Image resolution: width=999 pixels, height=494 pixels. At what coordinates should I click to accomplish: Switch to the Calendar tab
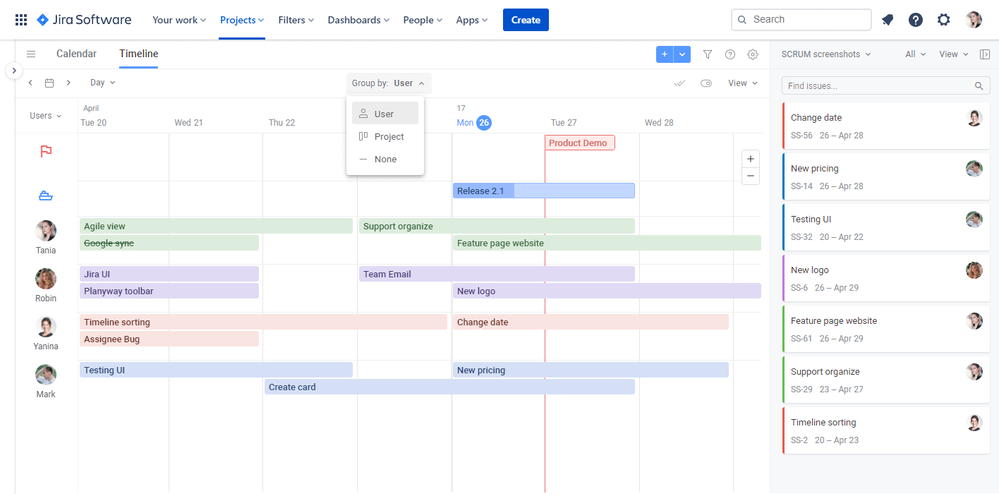pyautogui.click(x=76, y=54)
